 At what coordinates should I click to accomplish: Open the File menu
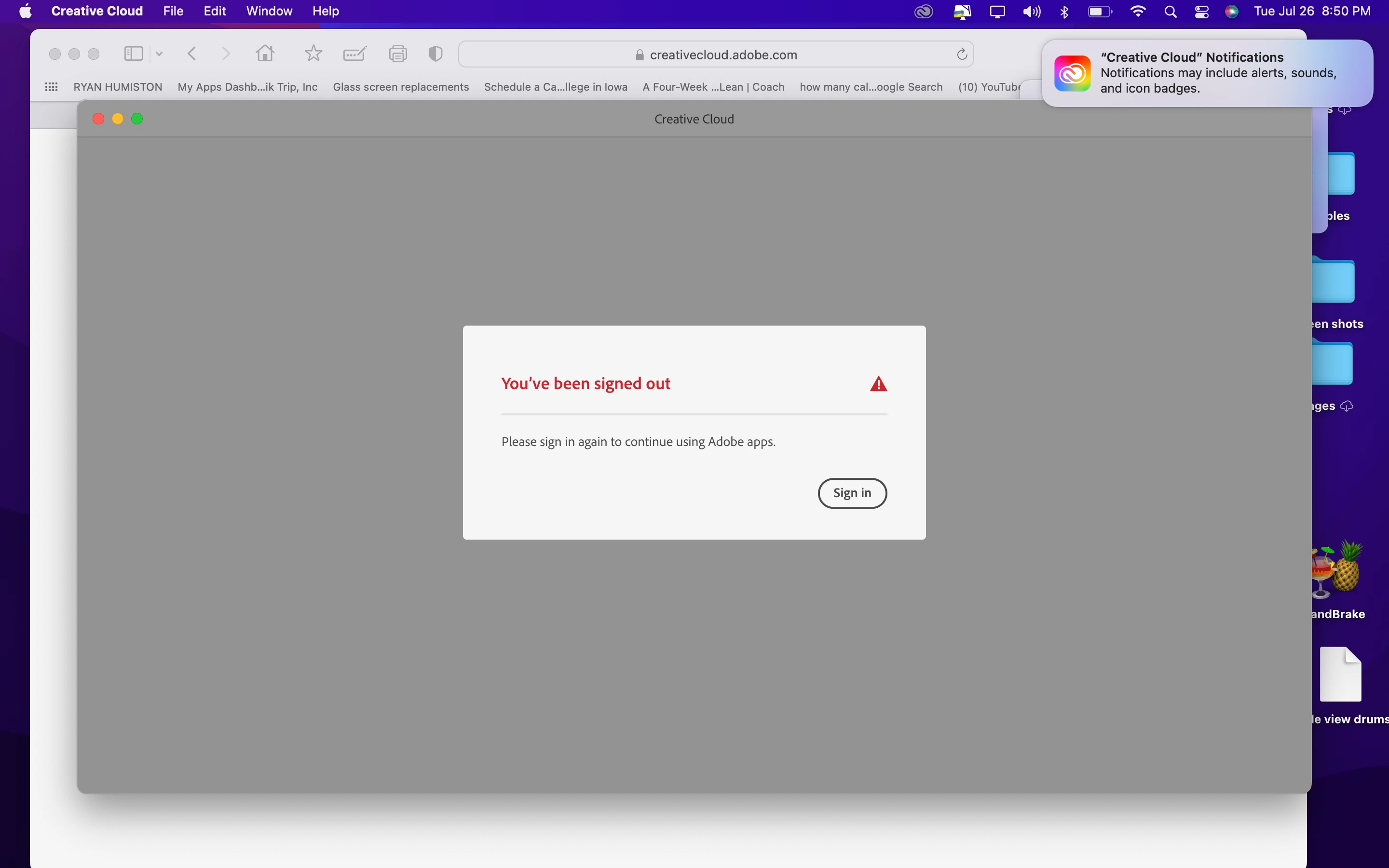tap(173, 12)
